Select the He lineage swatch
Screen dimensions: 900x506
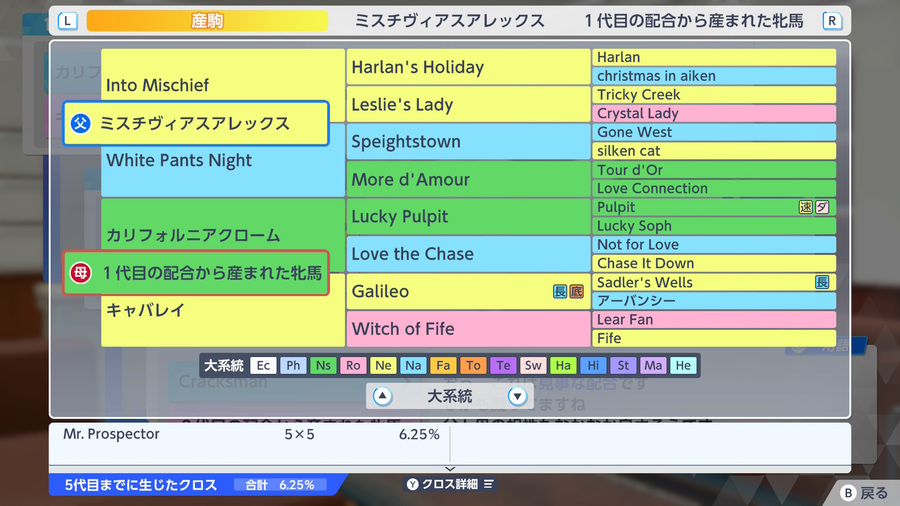[683, 365]
